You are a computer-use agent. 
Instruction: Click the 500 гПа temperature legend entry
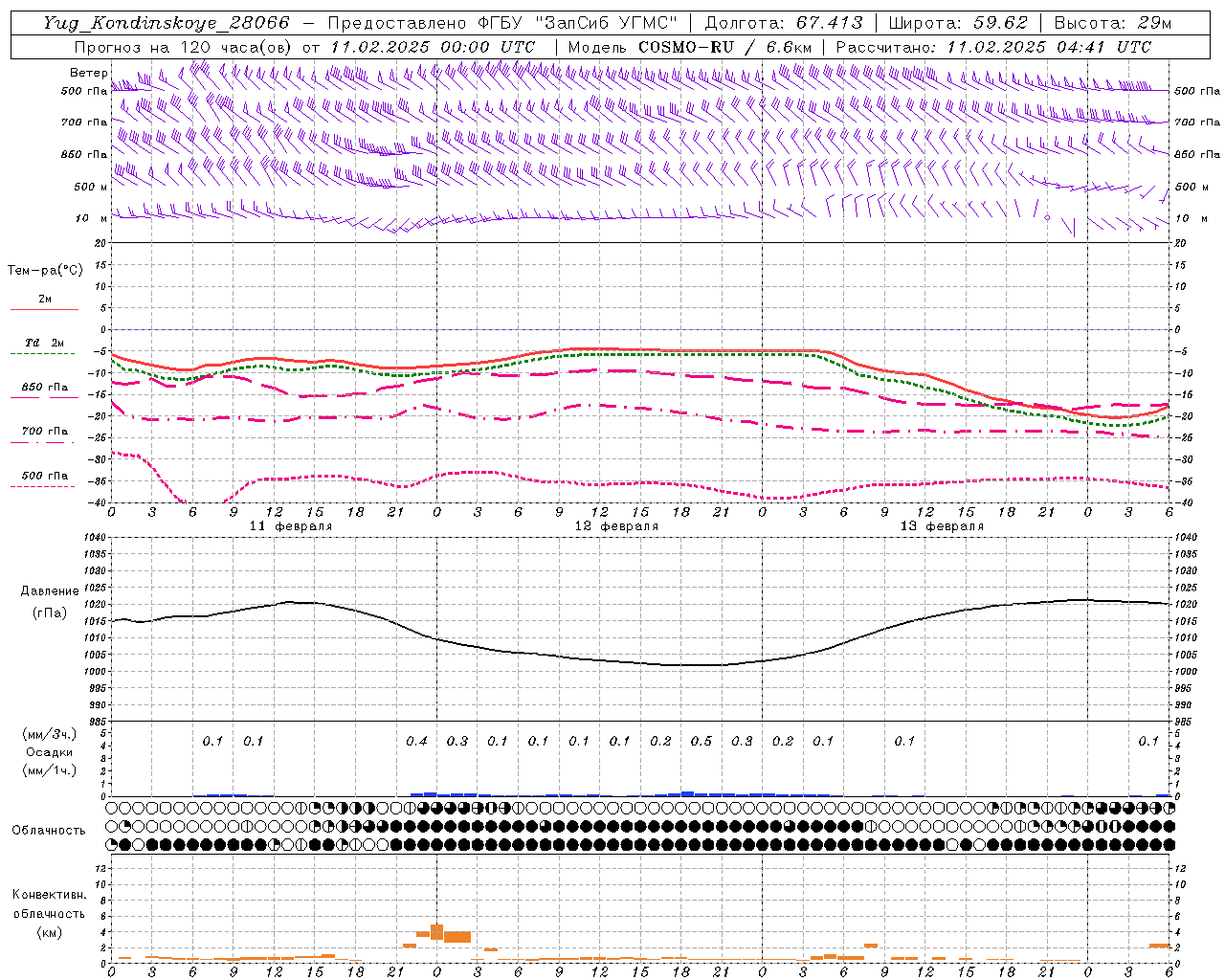44,476
